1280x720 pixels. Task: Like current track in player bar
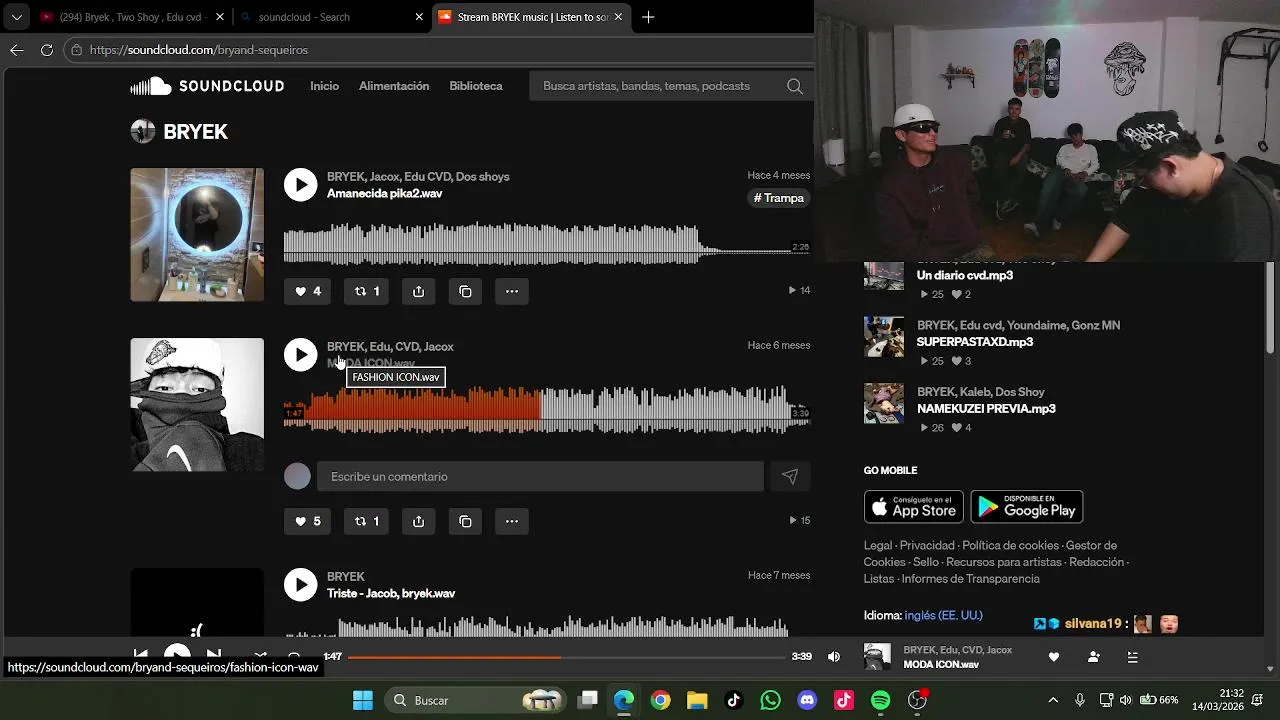click(x=1053, y=657)
